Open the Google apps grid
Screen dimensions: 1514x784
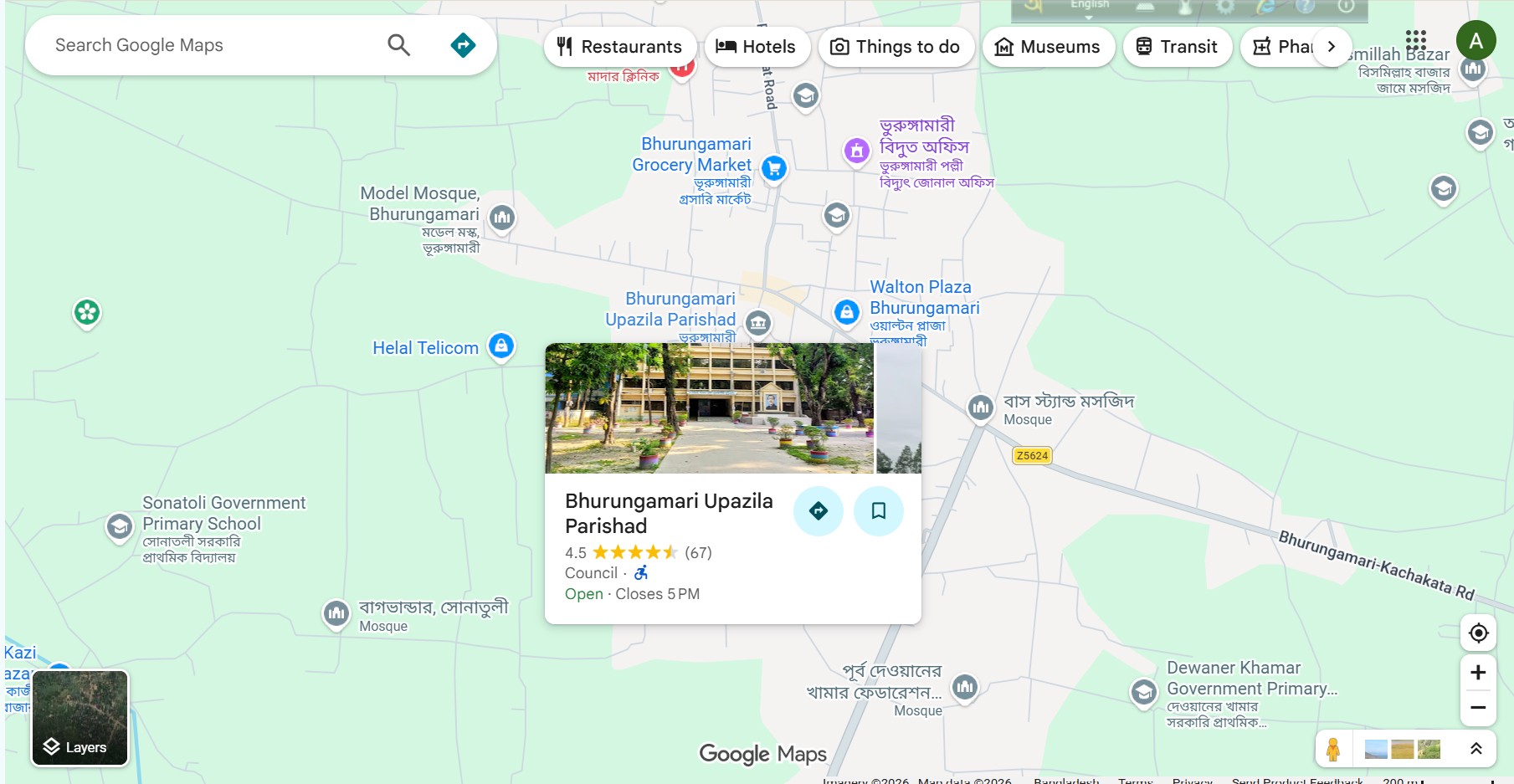1416,40
